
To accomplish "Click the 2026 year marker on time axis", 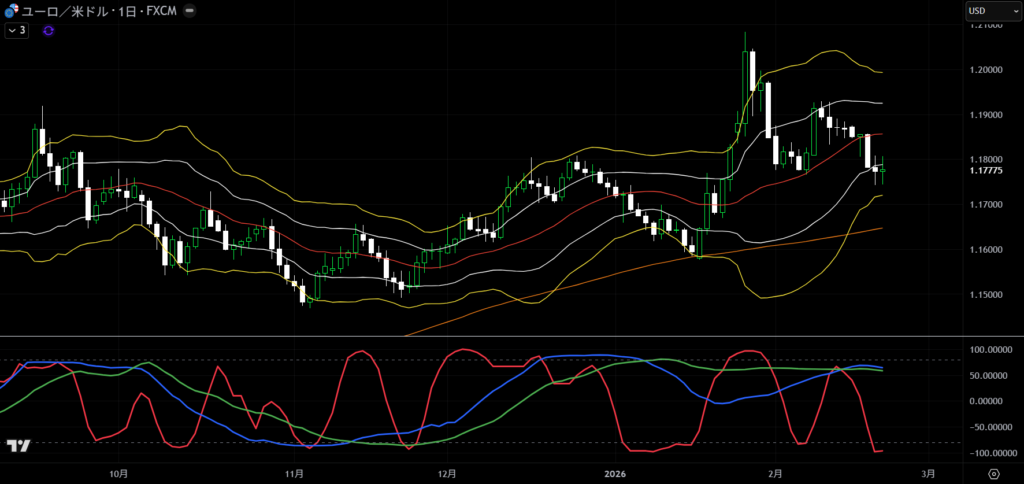I will pyautogui.click(x=615, y=473).
